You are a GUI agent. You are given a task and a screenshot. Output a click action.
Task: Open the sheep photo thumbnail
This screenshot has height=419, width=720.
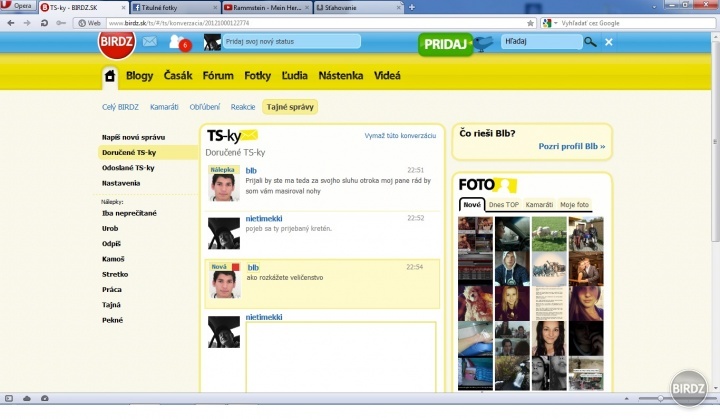point(549,233)
